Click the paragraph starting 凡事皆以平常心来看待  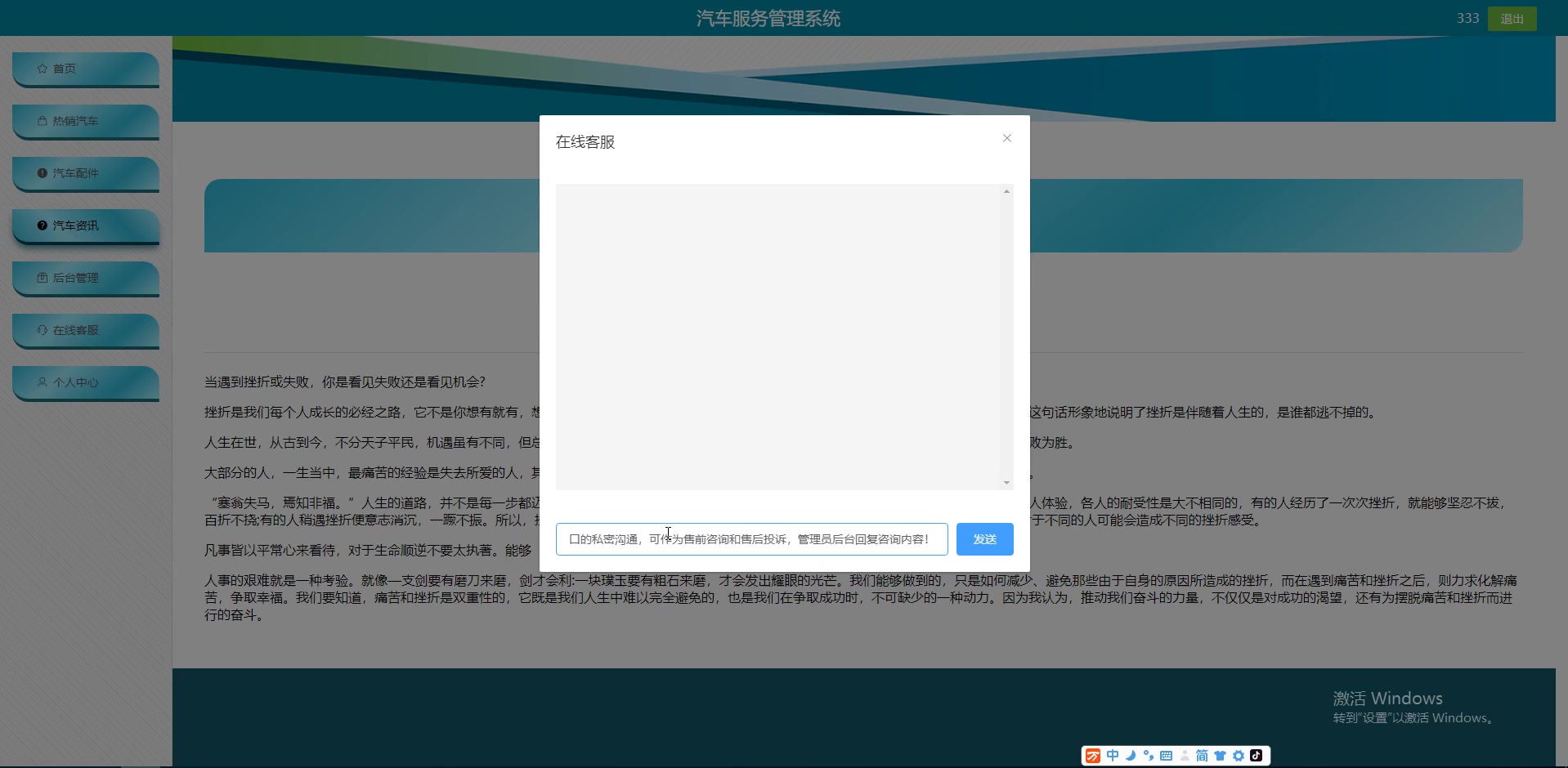(x=368, y=550)
